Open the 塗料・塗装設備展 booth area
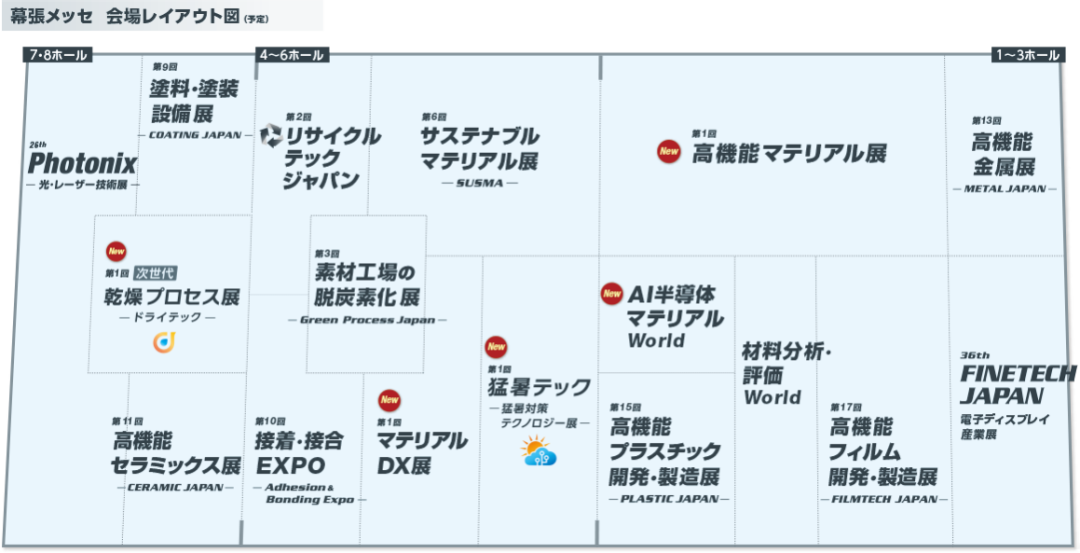 tap(194, 101)
